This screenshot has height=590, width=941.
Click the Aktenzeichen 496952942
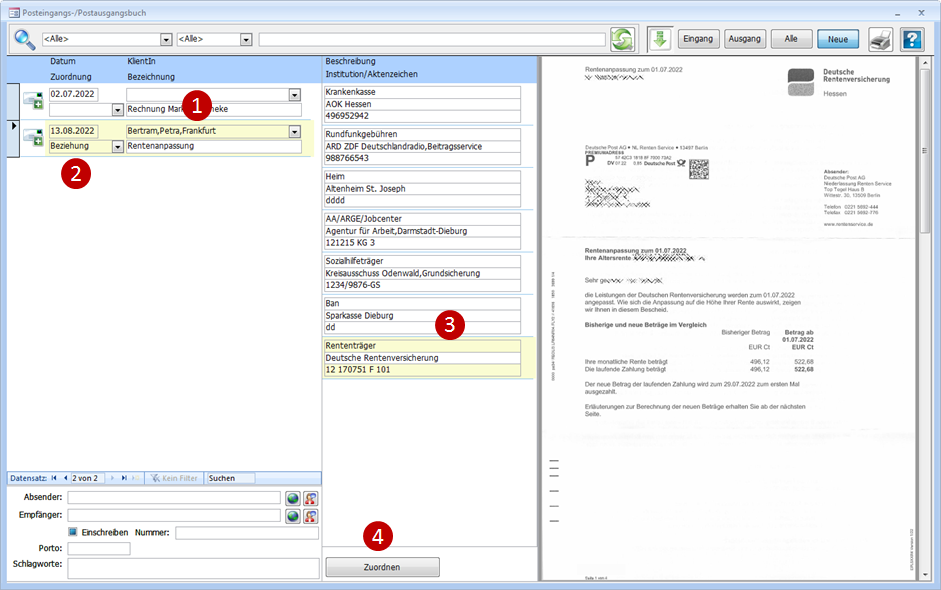coord(422,116)
